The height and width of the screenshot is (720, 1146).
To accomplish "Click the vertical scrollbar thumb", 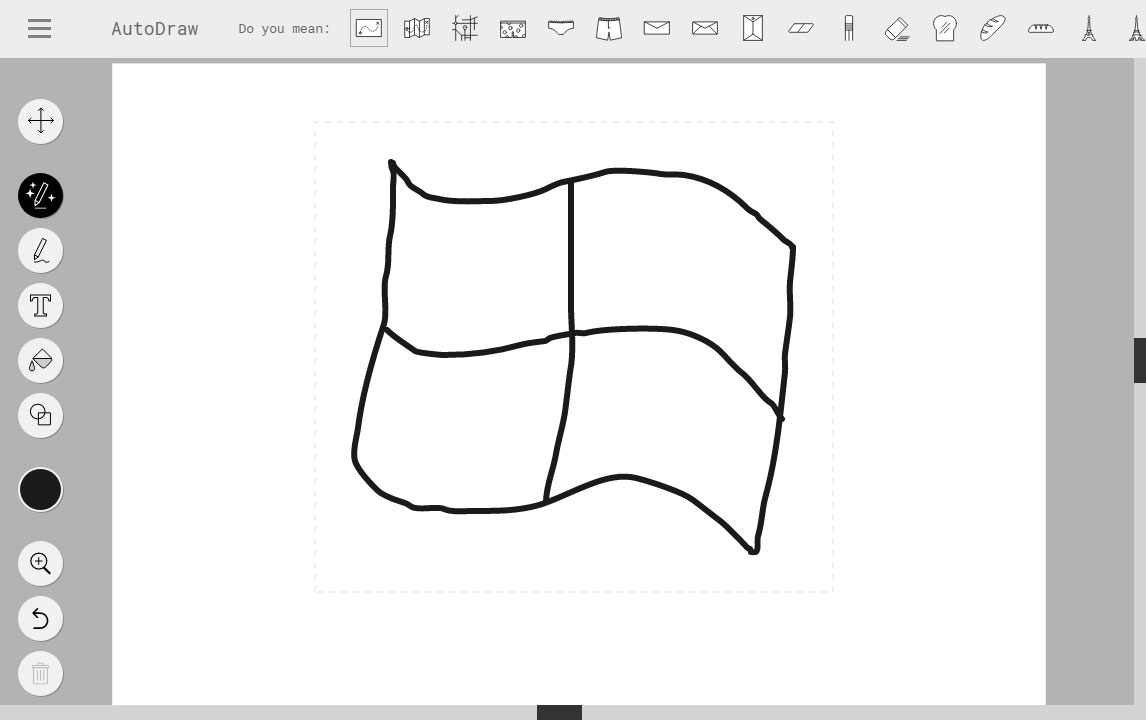I will click(1139, 360).
